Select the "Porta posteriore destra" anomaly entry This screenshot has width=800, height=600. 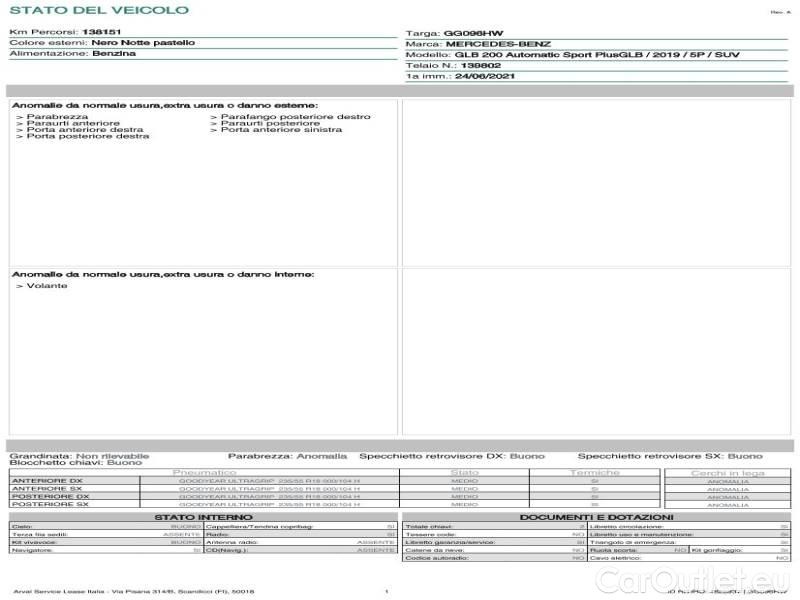tap(88, 136)
